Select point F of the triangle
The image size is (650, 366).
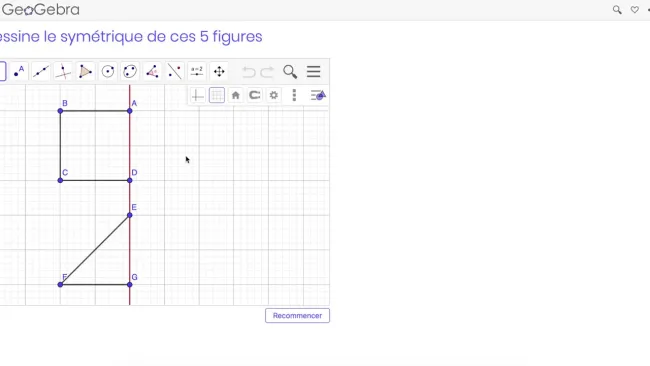pos(61,285)
